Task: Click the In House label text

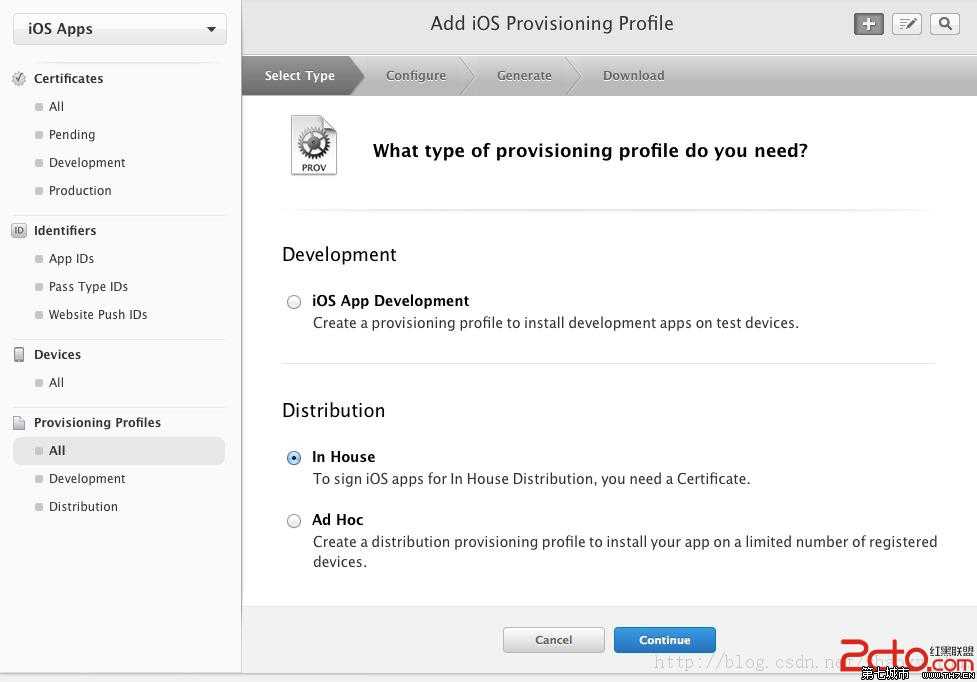Action: [x=343, y=457]
